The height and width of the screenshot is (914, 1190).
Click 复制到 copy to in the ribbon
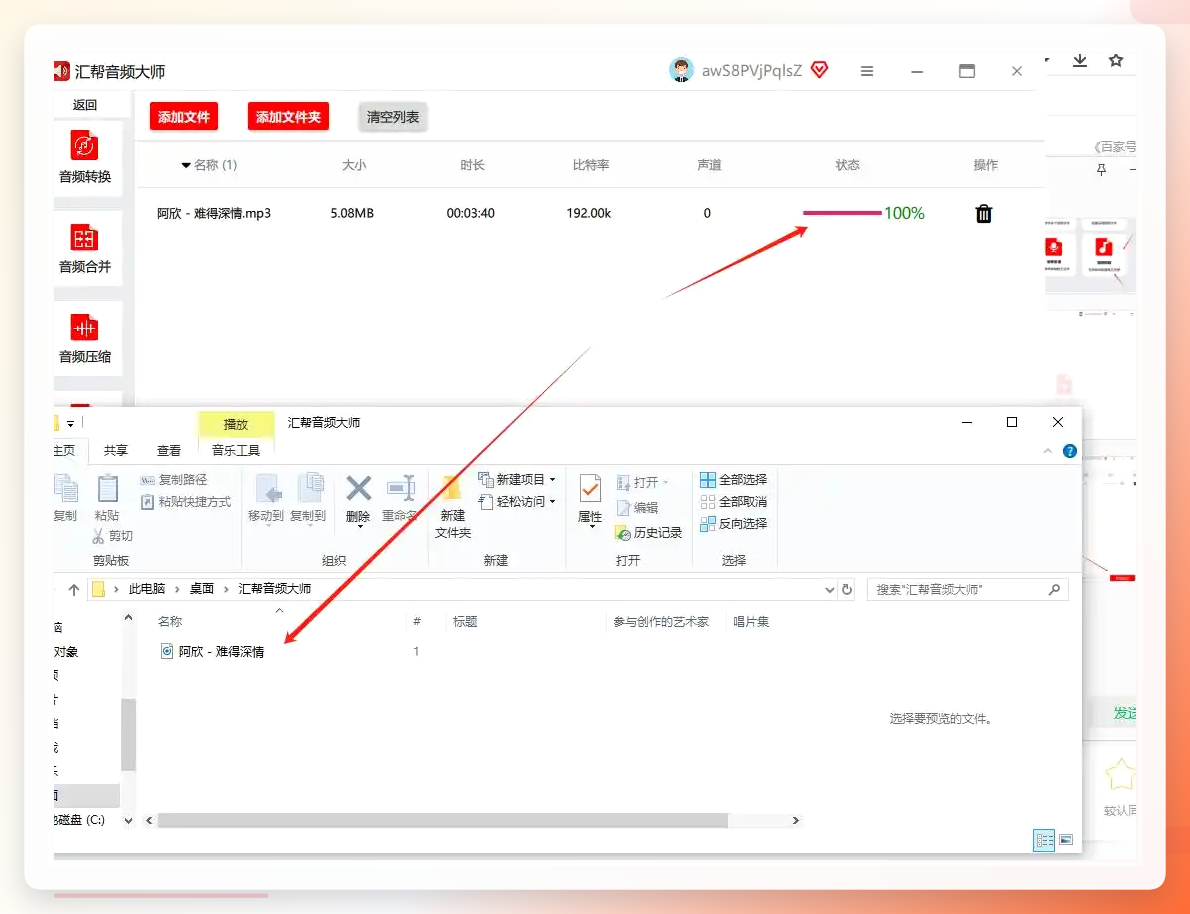(308, 498)
